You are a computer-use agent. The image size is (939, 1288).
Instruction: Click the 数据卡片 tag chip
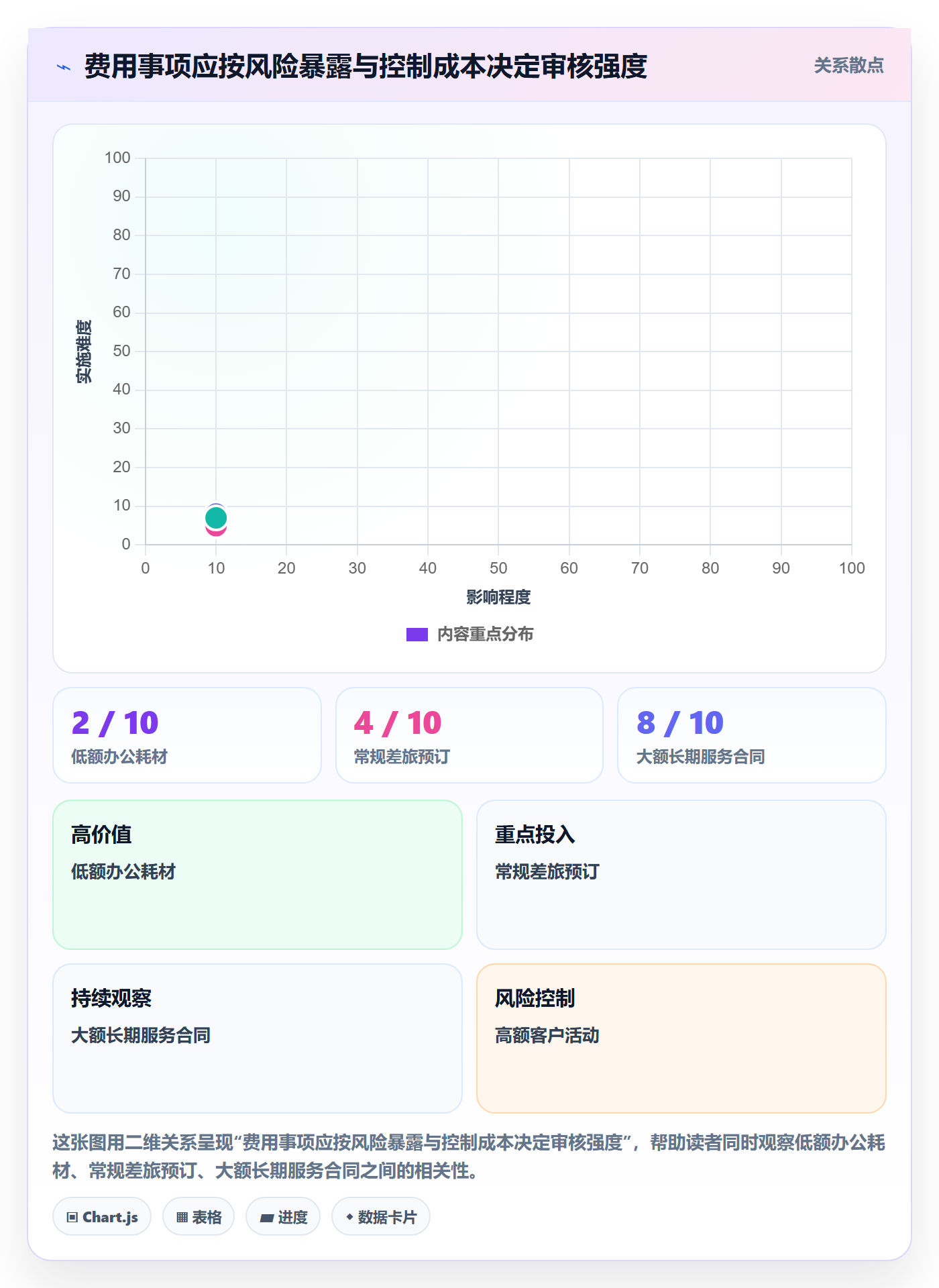coord(381,1217)
